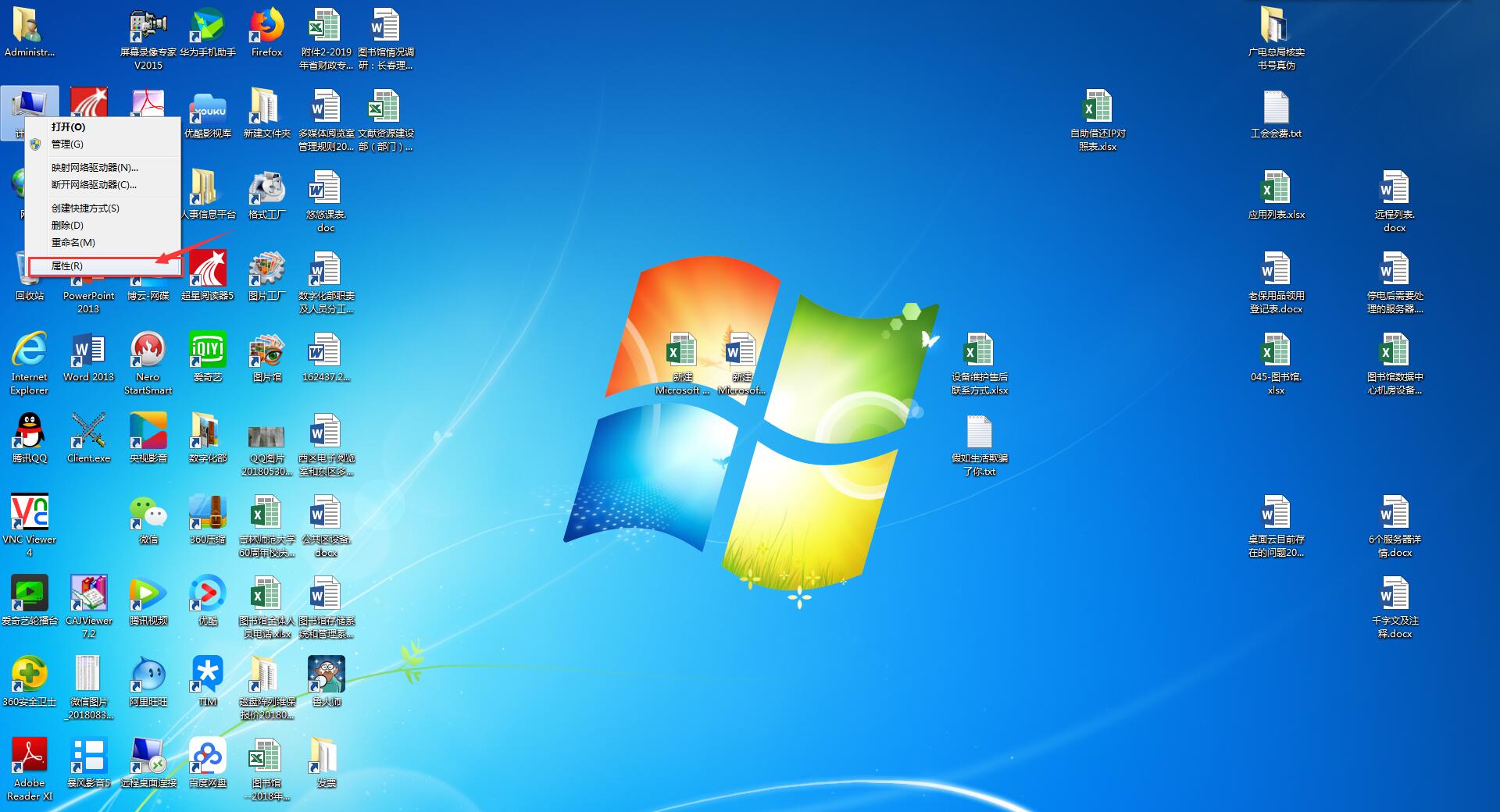Click the 百度网盘 desktop icon
Screen dimensions: 1500x812
(x=208, y=764)
